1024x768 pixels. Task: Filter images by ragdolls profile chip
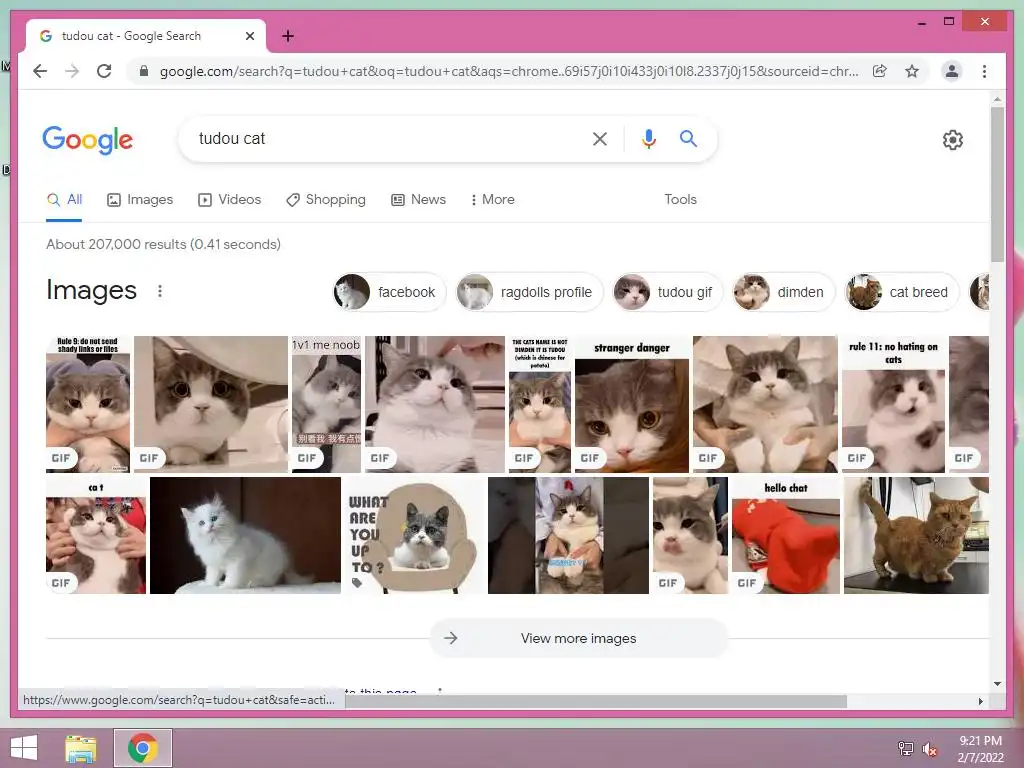point(530,292)
